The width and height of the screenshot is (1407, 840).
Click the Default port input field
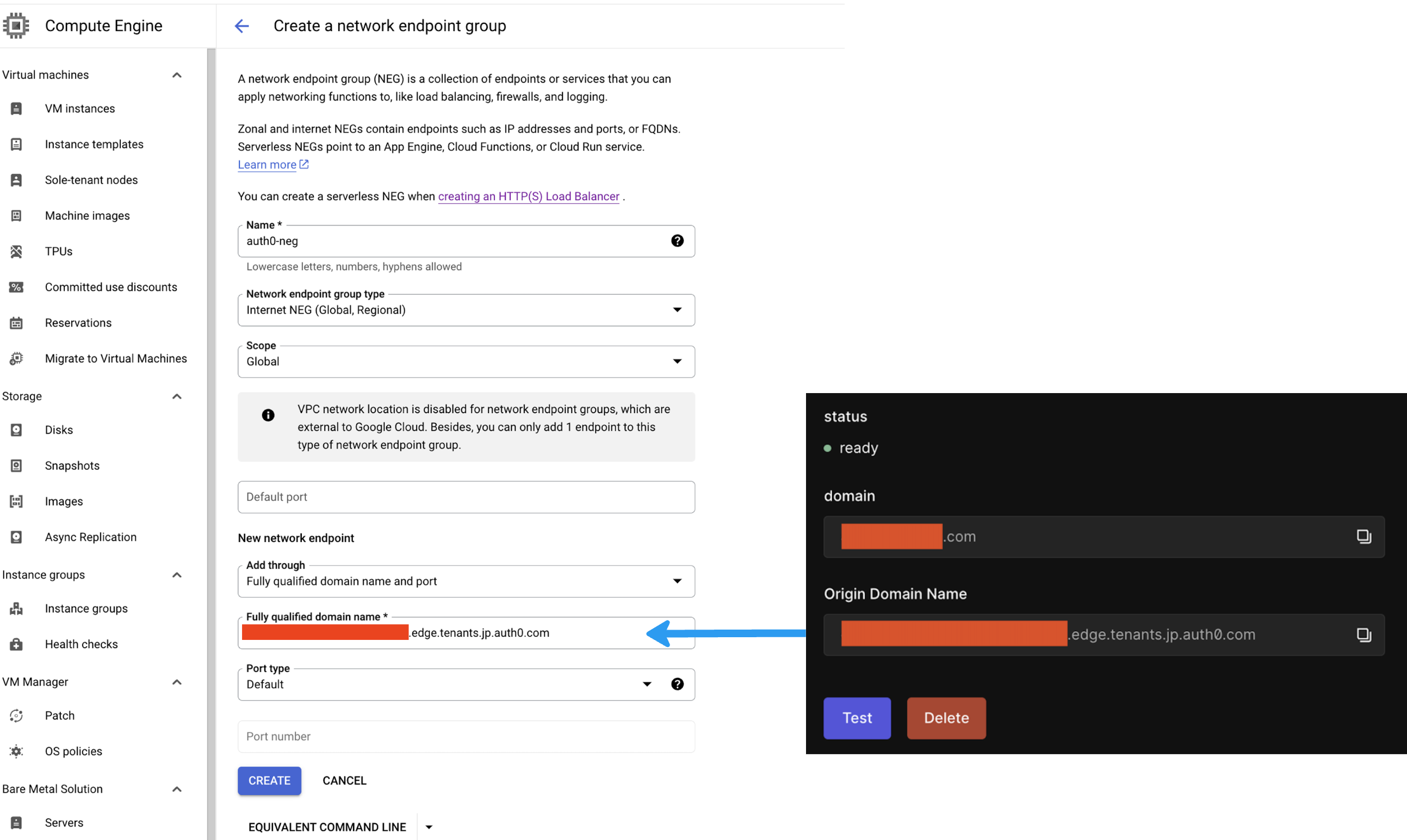point(466,497)
